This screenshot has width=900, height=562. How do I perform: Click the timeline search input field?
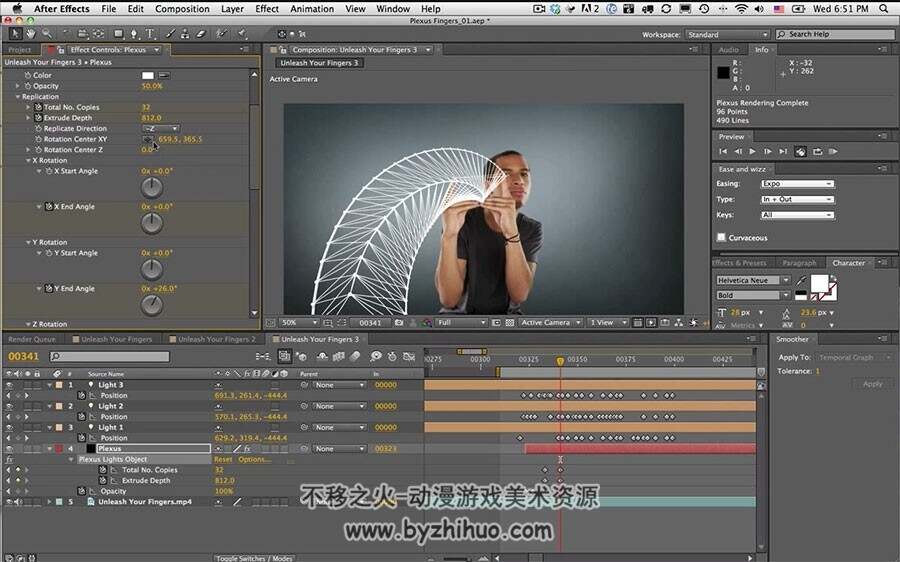tap(110, 356)
